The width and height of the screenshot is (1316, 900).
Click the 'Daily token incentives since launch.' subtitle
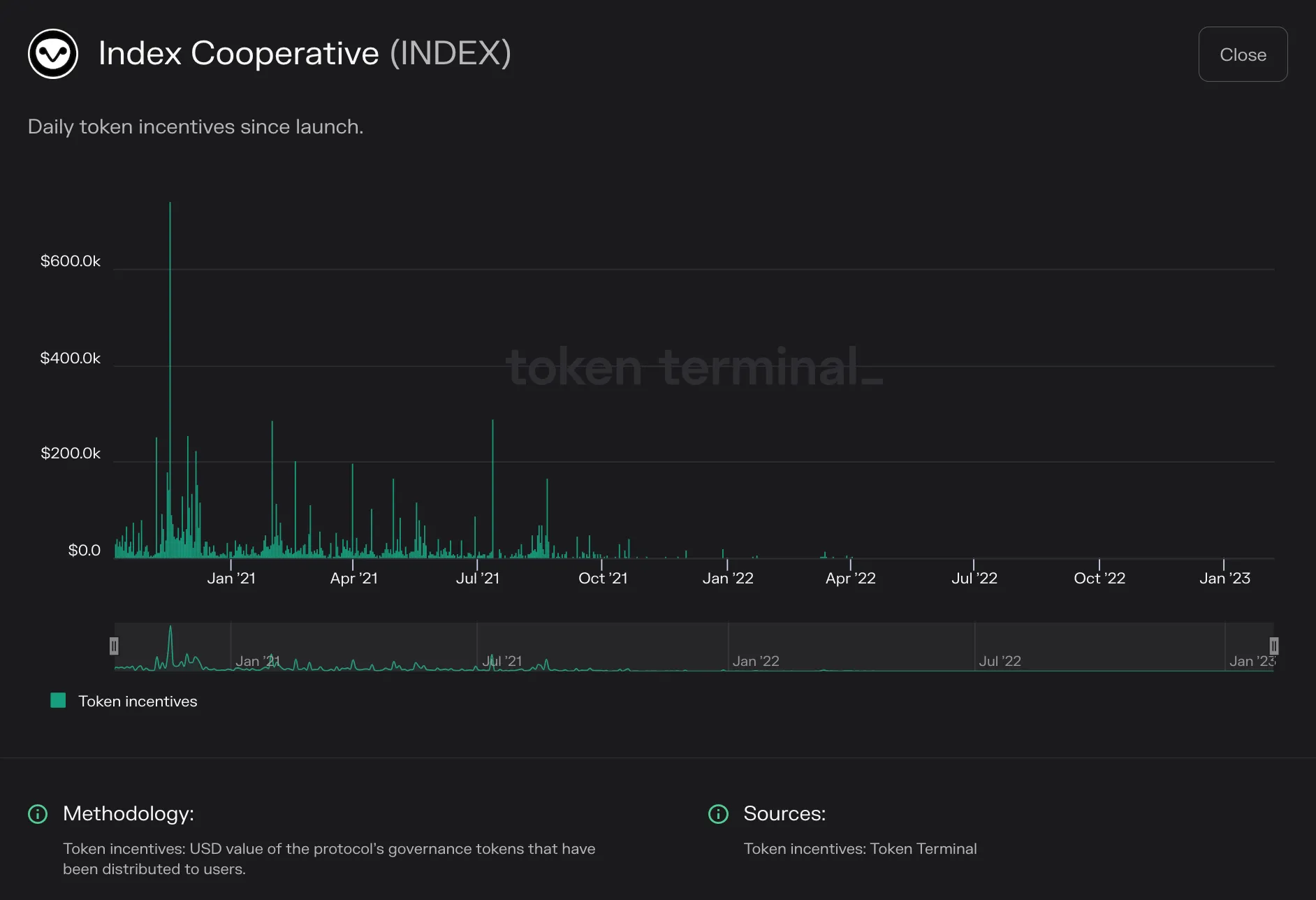coord(196,126)
